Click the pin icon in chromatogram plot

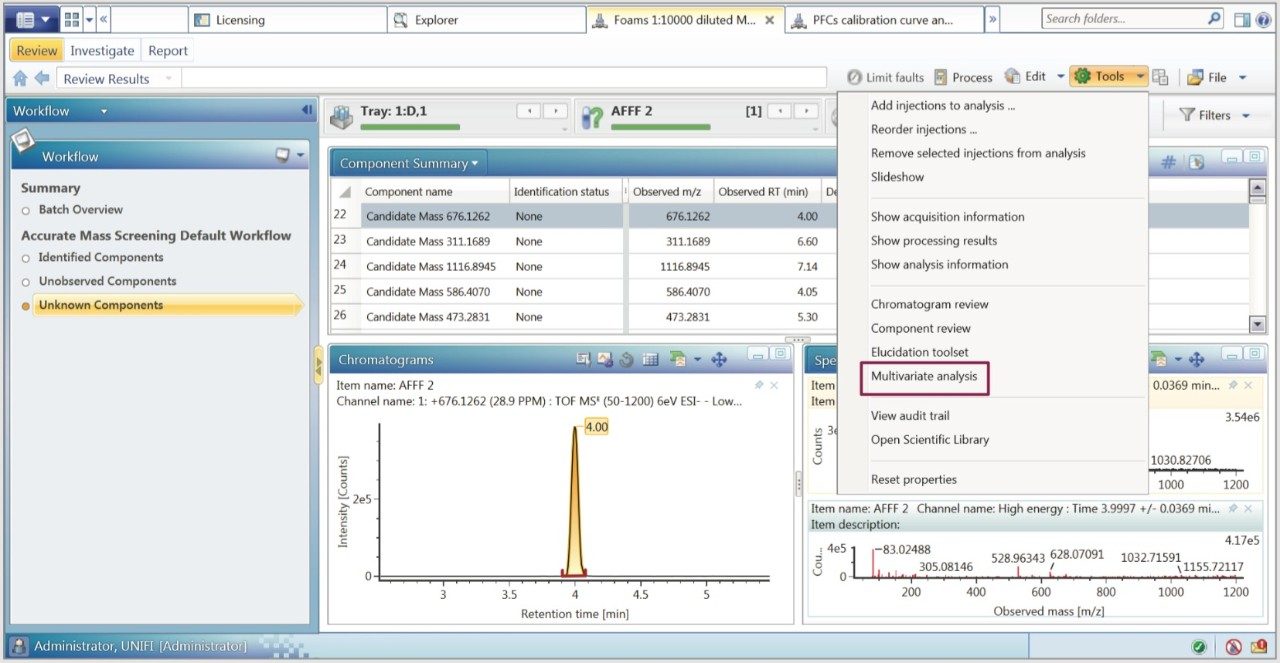(x=759, y=385)
